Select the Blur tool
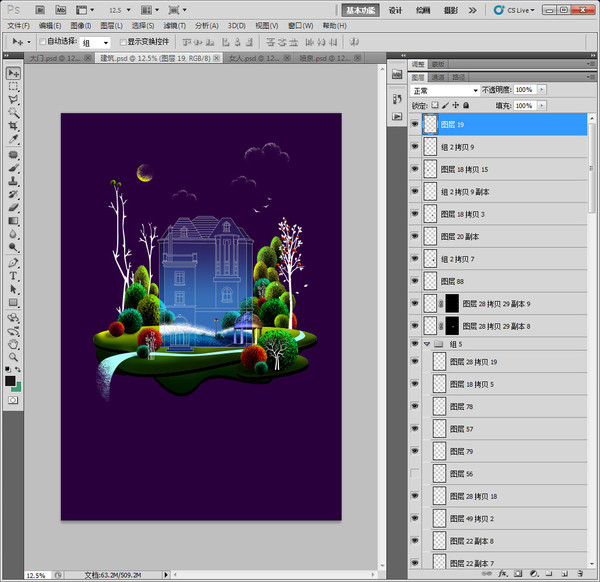Viewport: 600px width, 582px height. pyautogui.click(x=13, y=234)
